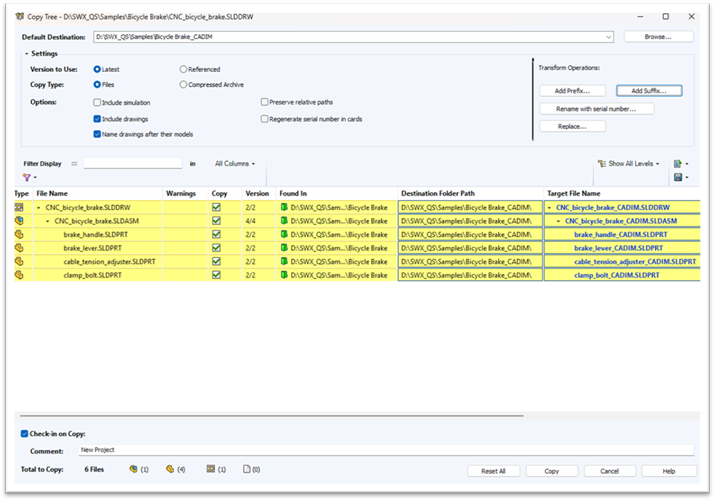Click the green vault icon in clamp_bolt.SLDPRT row
The image size is (716, 501).
284,275
